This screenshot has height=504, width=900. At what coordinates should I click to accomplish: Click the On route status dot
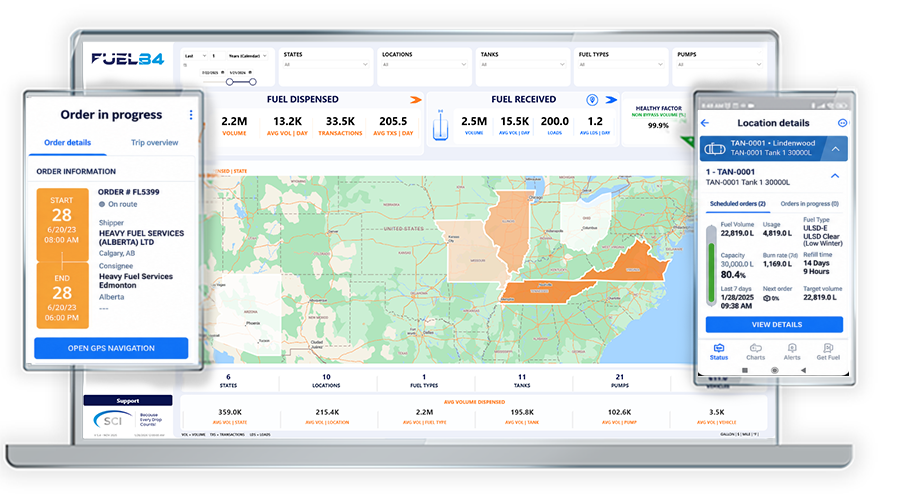pyautogui.click(x=102, y=204)
